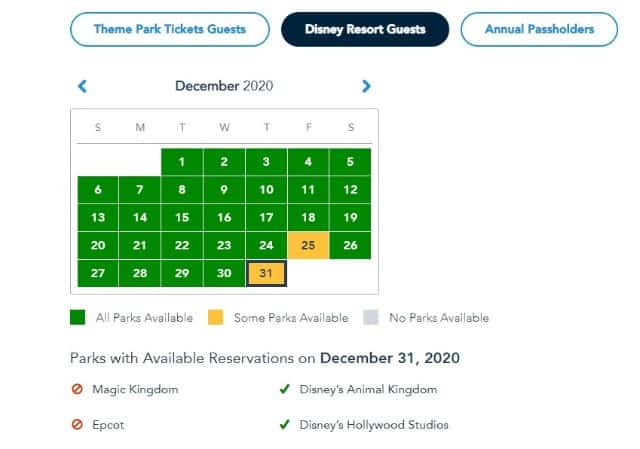Go to previous month with left chevron
Screen dimensions: 640x449
(82, 86)
